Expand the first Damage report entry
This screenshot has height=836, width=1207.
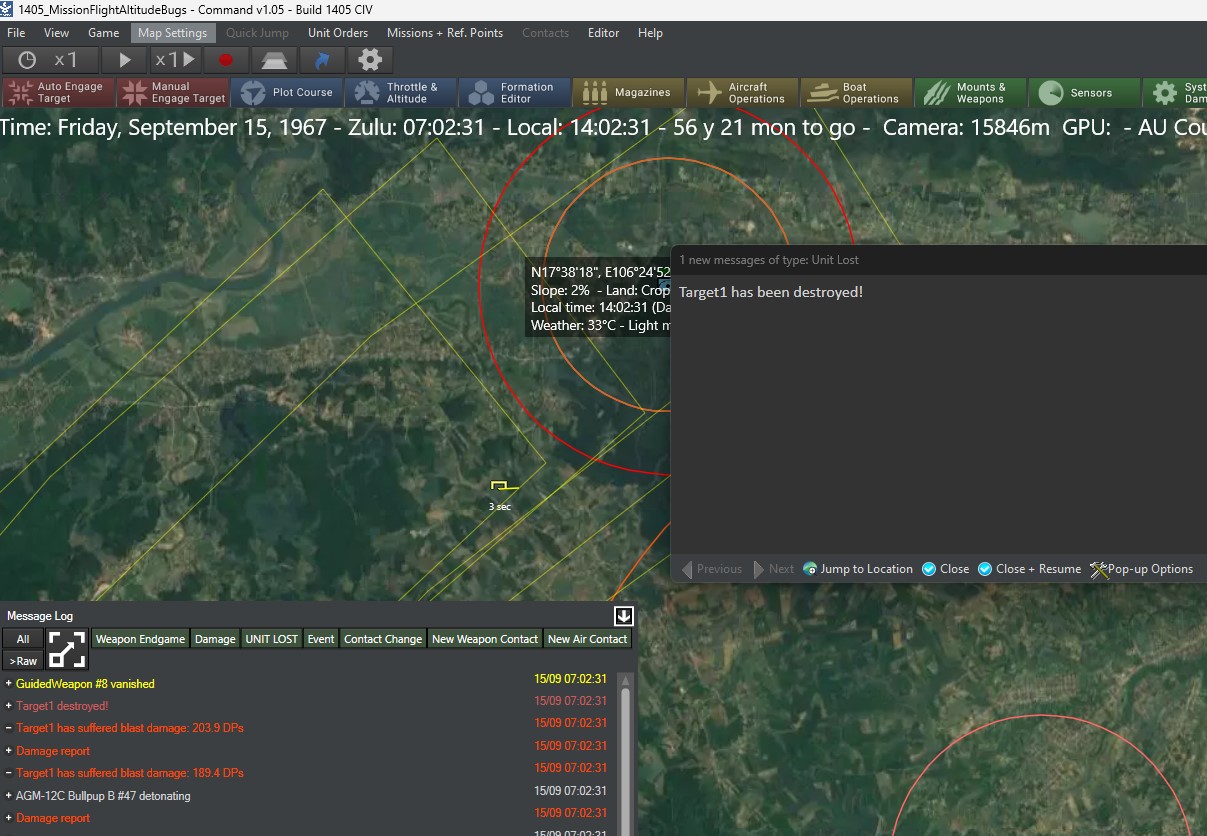(8, 751)
